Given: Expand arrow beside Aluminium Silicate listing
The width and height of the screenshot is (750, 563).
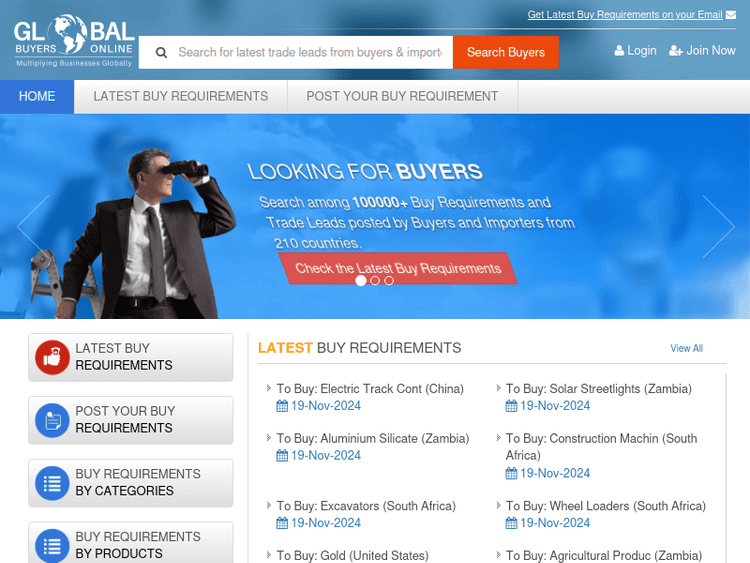Looking at the screenshot, I should pos(269,438).
